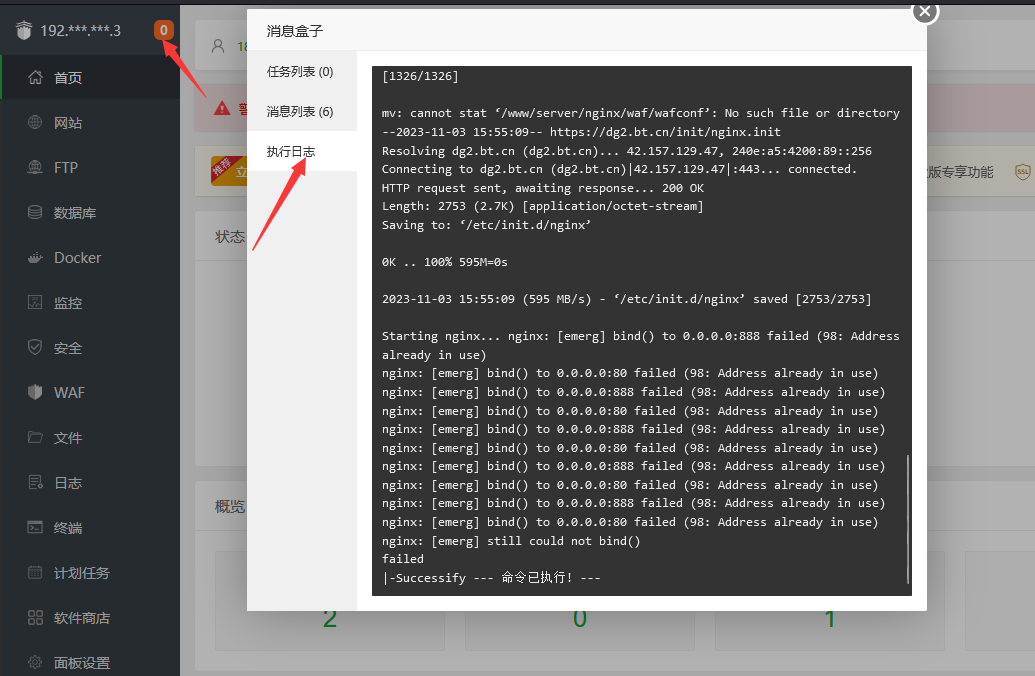Click the 消息盒子 dialog title

click(294, 31)
